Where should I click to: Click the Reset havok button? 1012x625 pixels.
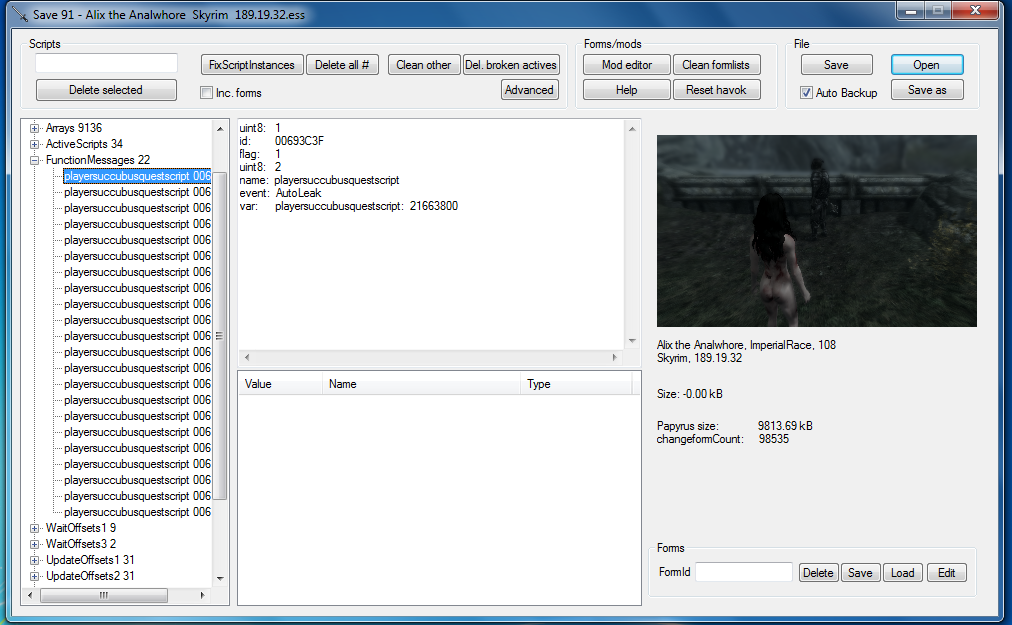click(x=716, y=90)
